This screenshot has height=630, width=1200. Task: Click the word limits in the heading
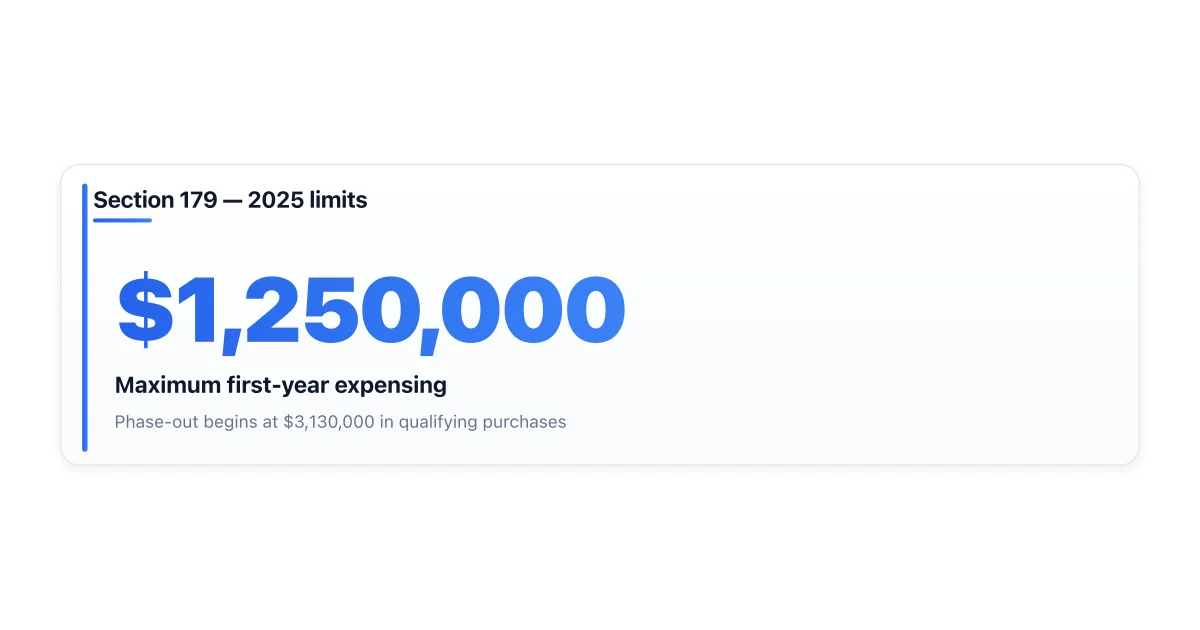click(340, 200)
